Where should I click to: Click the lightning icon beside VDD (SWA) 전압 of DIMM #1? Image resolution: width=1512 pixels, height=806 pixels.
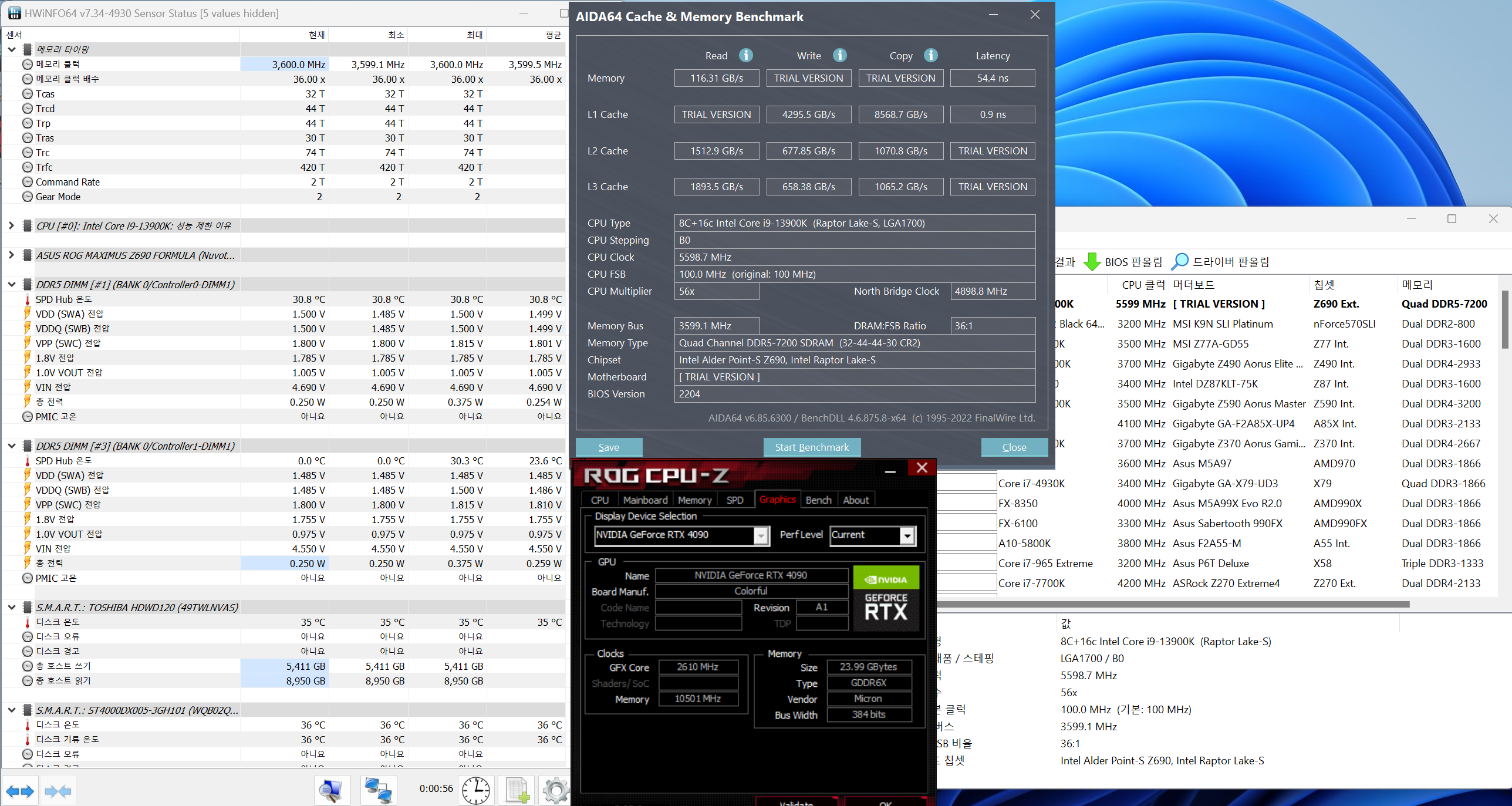28,314
